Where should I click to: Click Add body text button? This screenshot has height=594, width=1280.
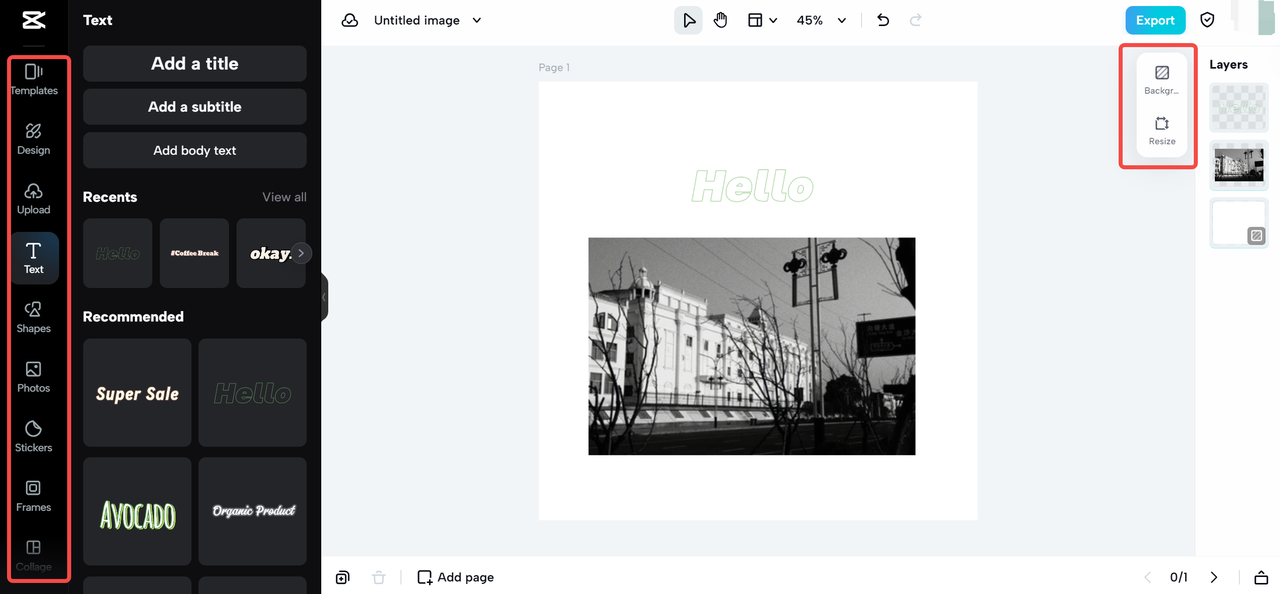tap(195, 150)
